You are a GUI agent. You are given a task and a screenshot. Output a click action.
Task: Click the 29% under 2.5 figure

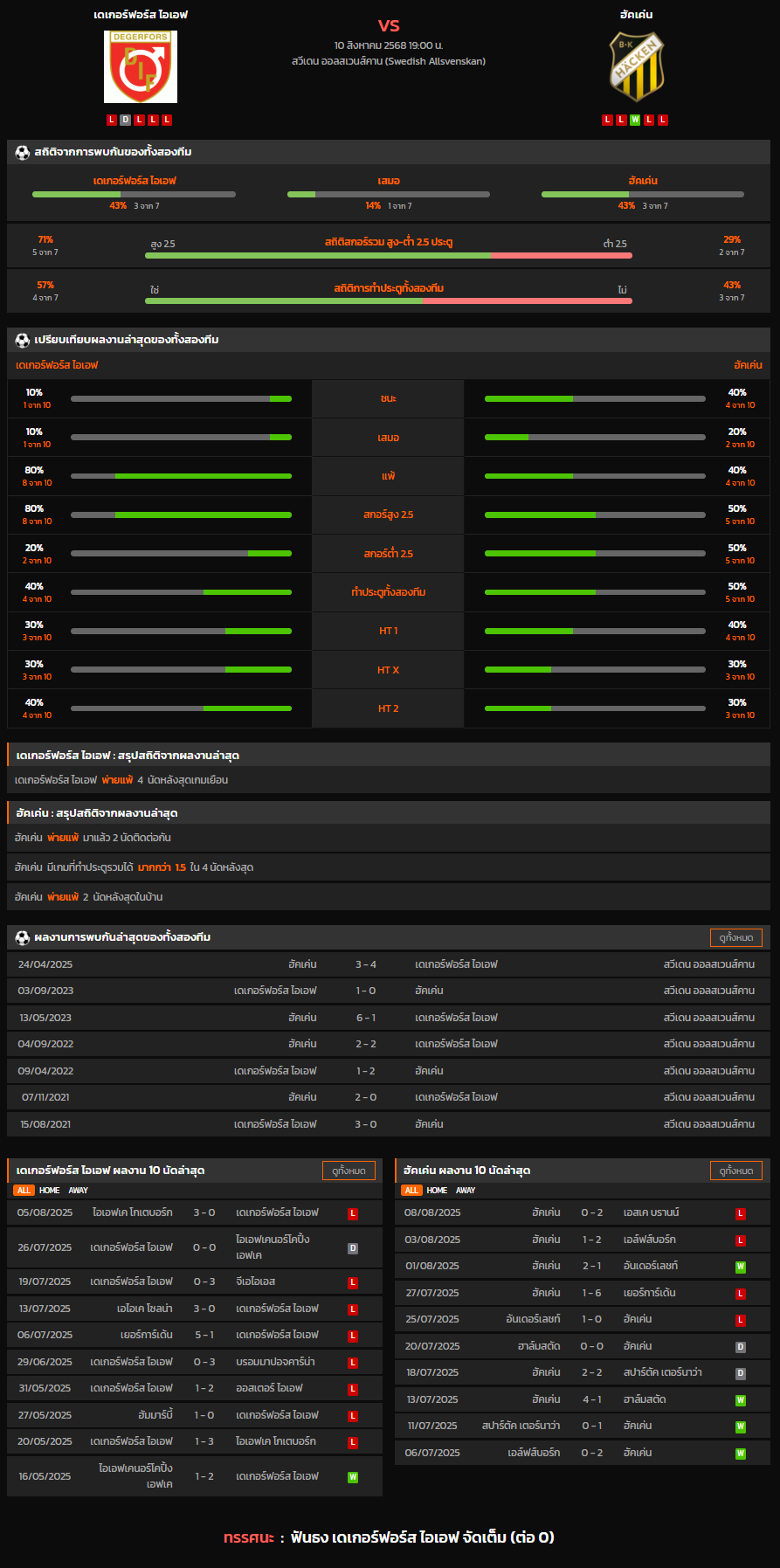732,239
